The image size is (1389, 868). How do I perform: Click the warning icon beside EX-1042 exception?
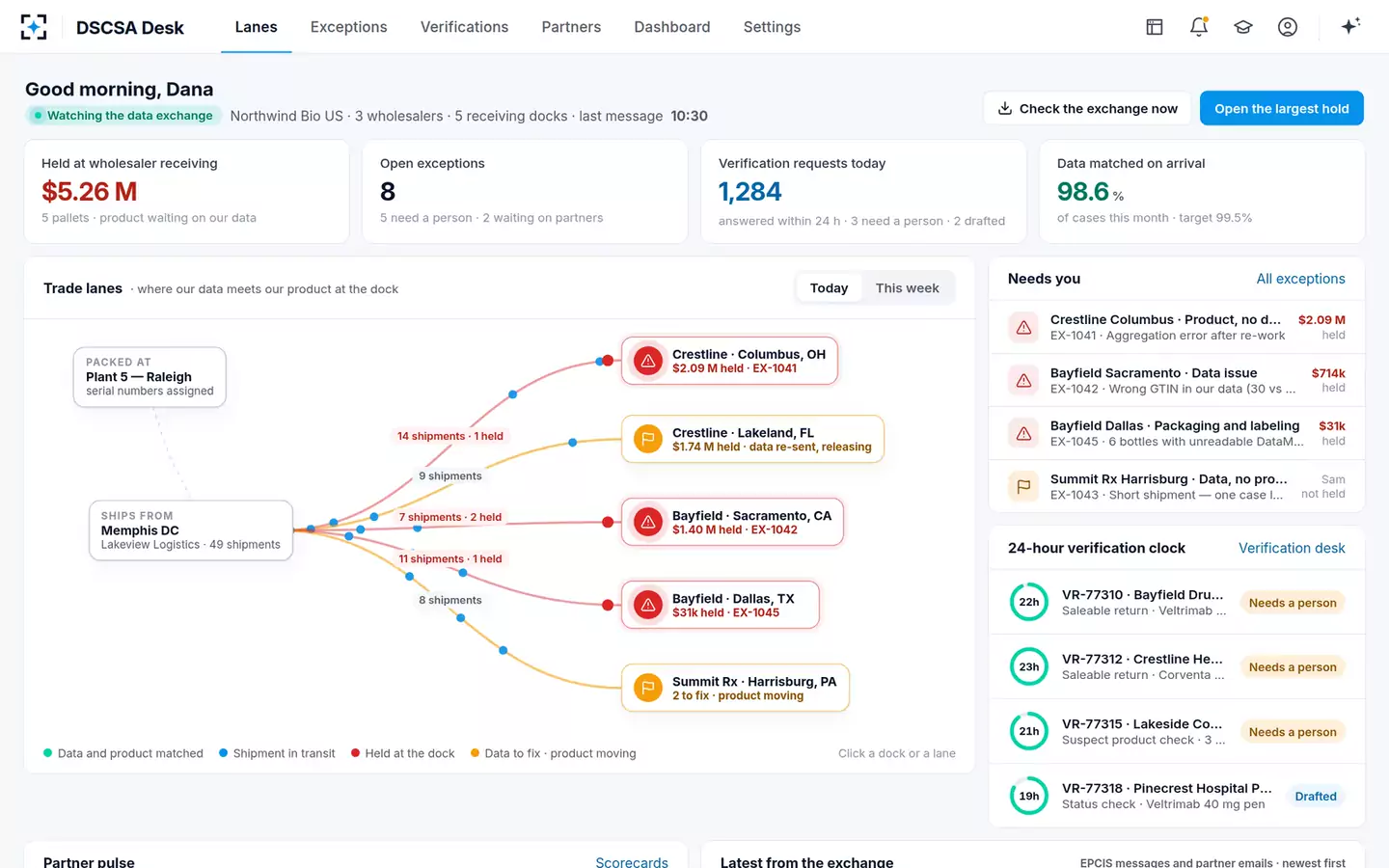tap(1023, 381)
